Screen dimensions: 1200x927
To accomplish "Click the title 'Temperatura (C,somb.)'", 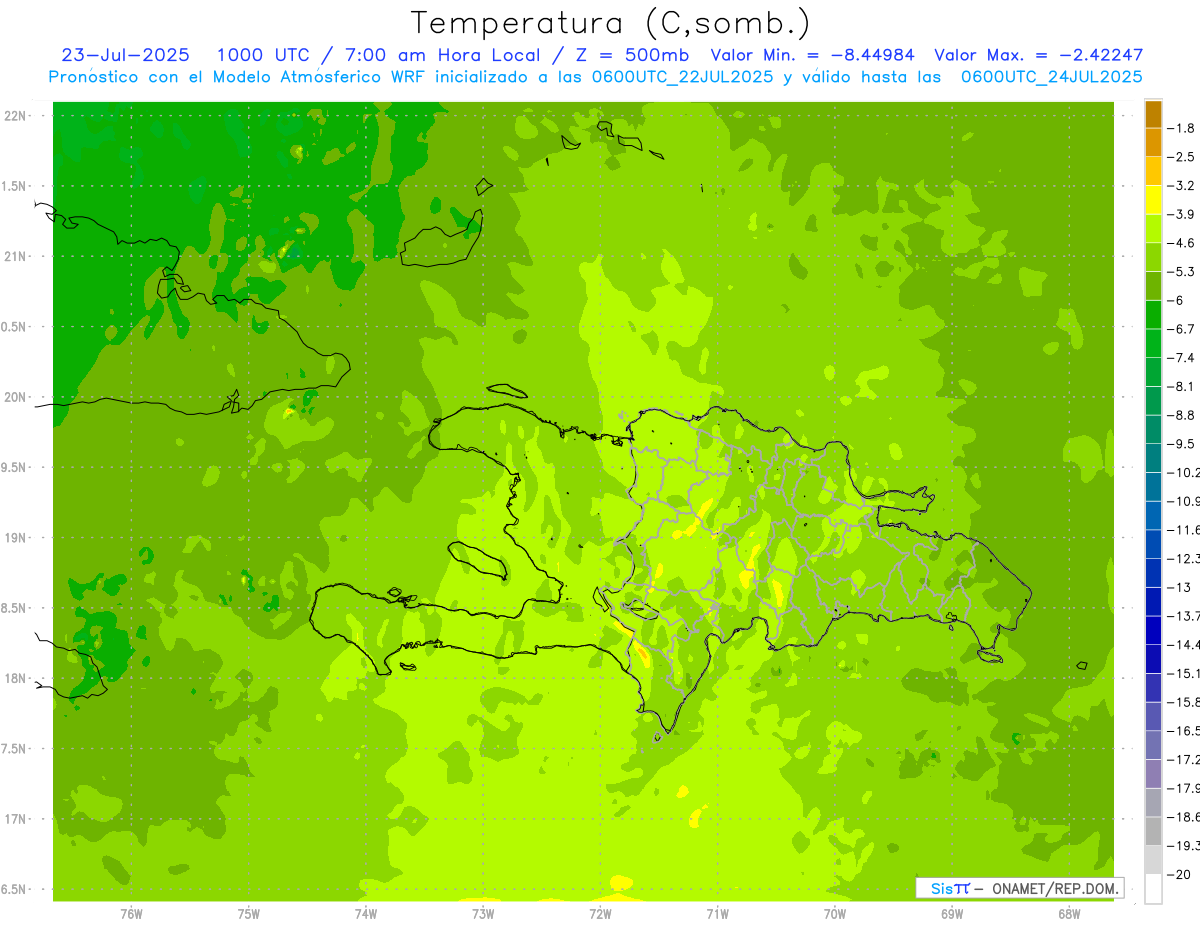I will click(x=610, y=23).
